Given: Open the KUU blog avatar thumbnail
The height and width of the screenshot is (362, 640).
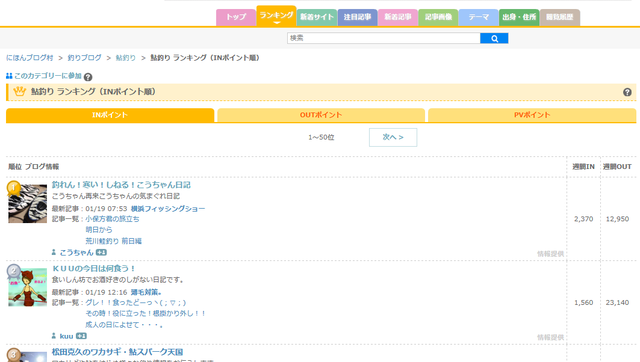Looking at the screenshot, I should (x=27, y=287).
